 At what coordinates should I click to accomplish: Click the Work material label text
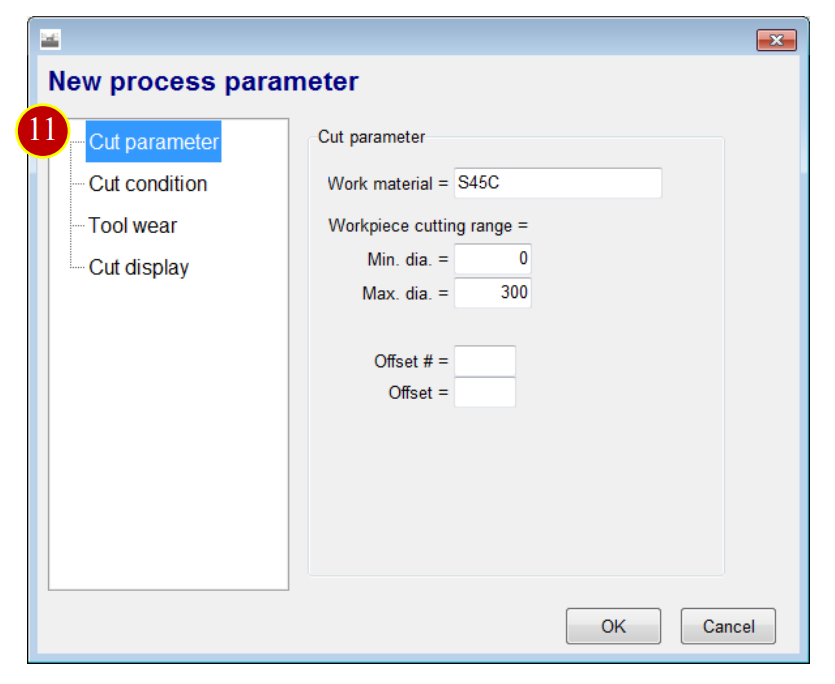pyautogui.click(x=380, y=184)
